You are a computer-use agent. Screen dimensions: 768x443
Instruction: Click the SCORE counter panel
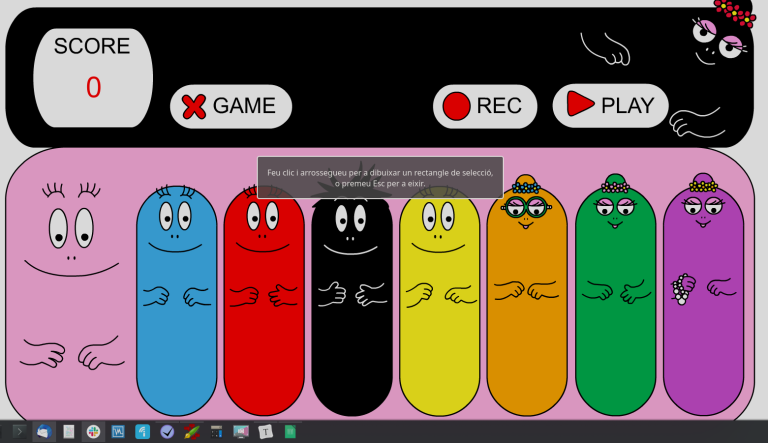[93, 77]
